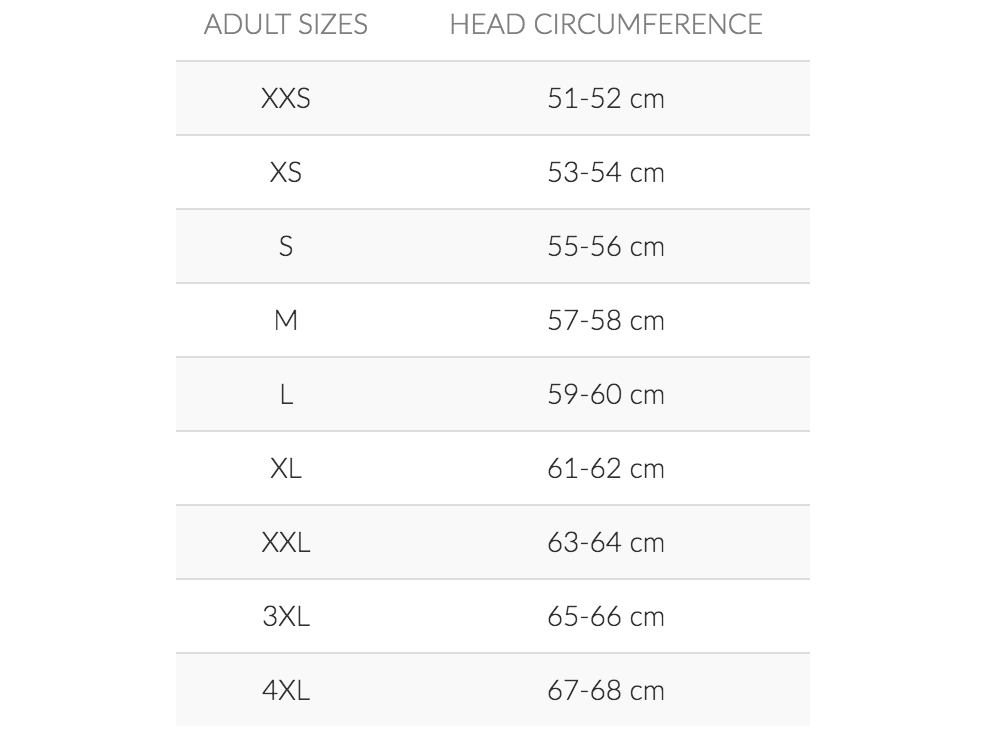Click the 65-66 cm measurement
The image size is (991, 730).
(x=606, y=616)
